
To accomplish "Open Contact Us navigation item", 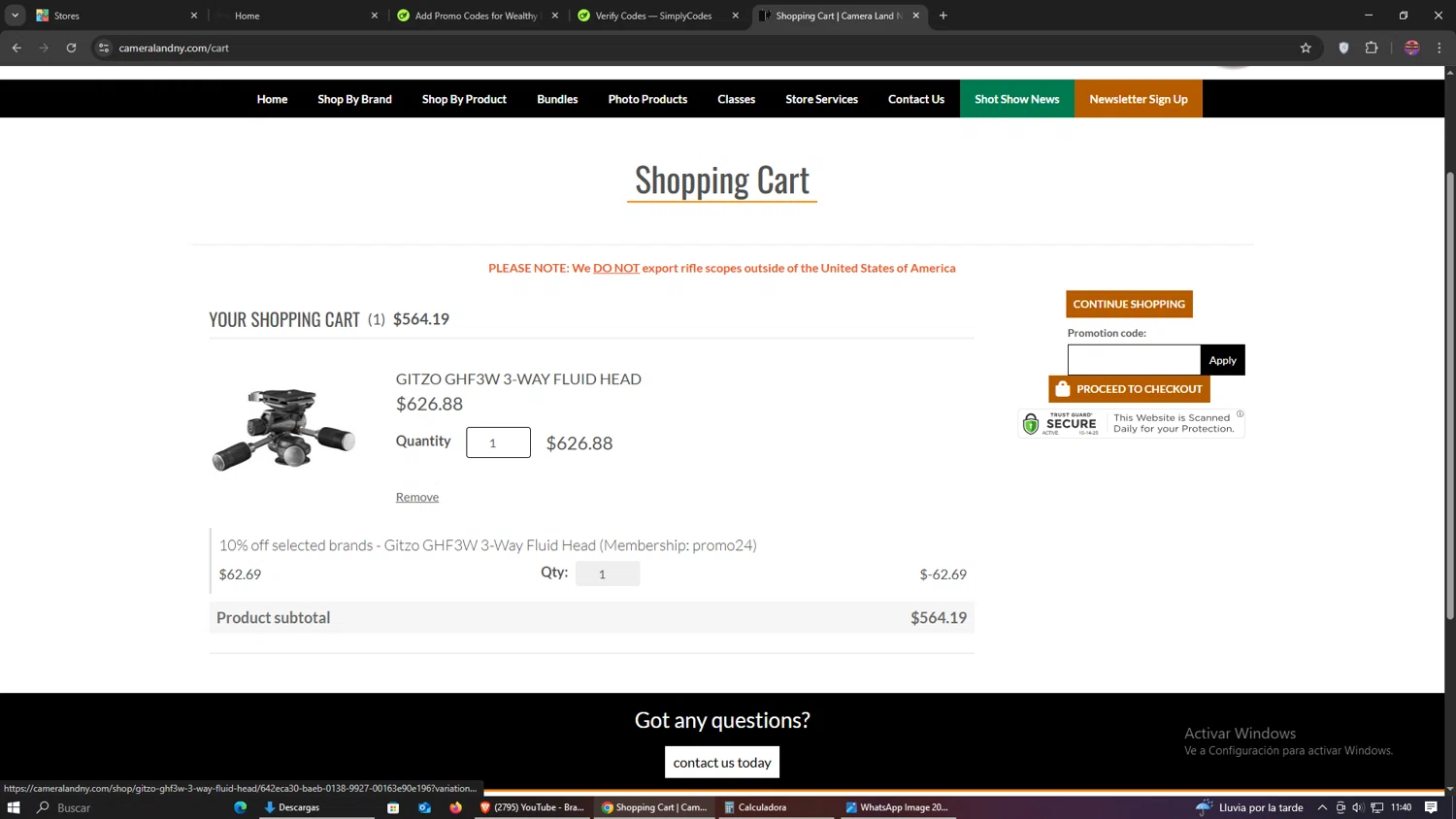I will coord(915,99).
